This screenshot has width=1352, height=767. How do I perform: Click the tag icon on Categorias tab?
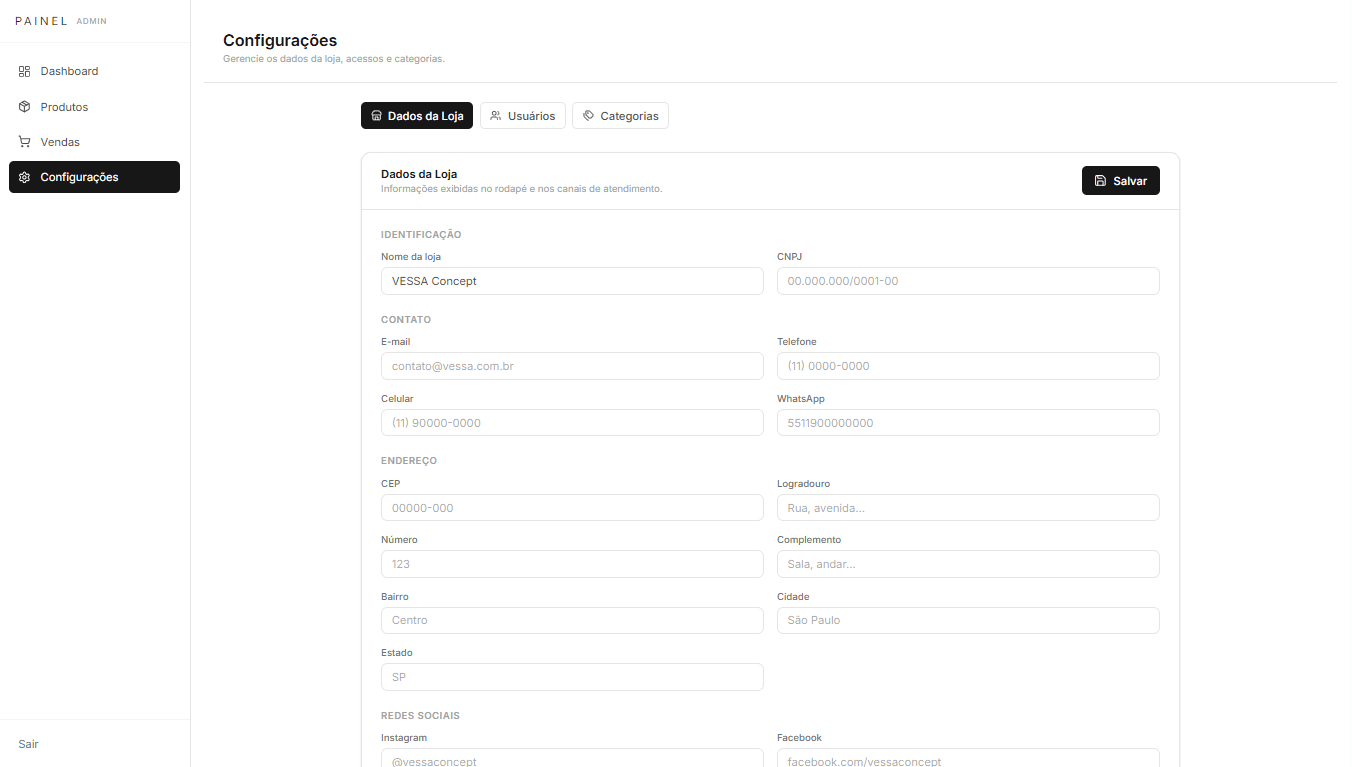(588, 116)
